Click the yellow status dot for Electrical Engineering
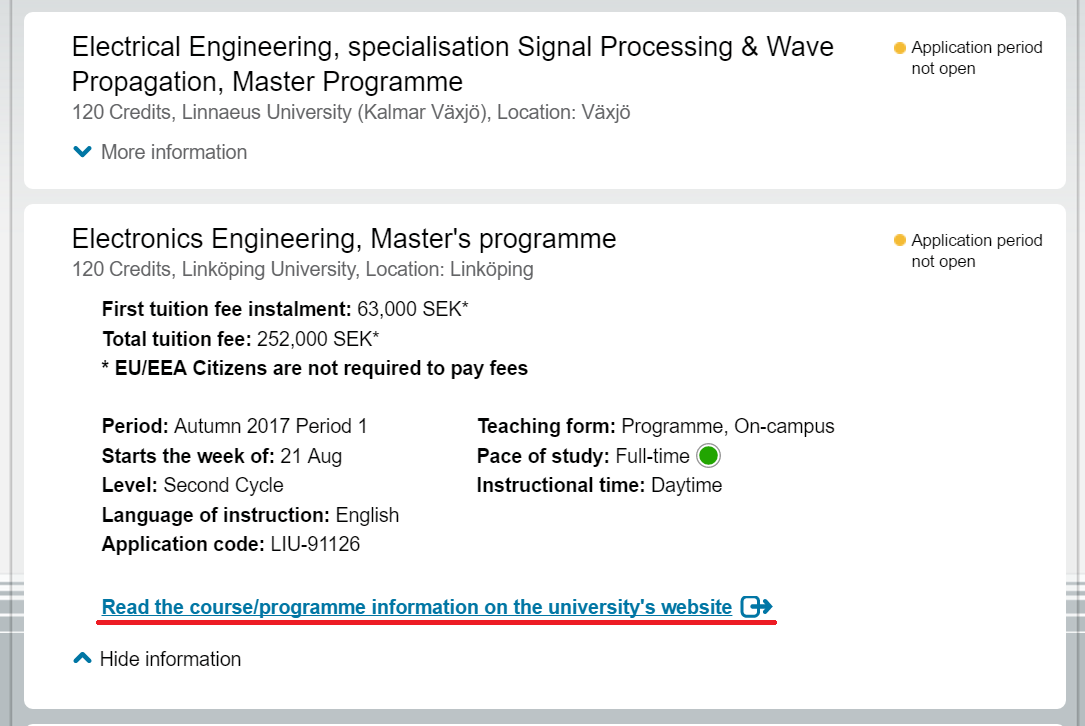Image resolution: width=1085 pixels, height=726 pixels. [899, 48]
